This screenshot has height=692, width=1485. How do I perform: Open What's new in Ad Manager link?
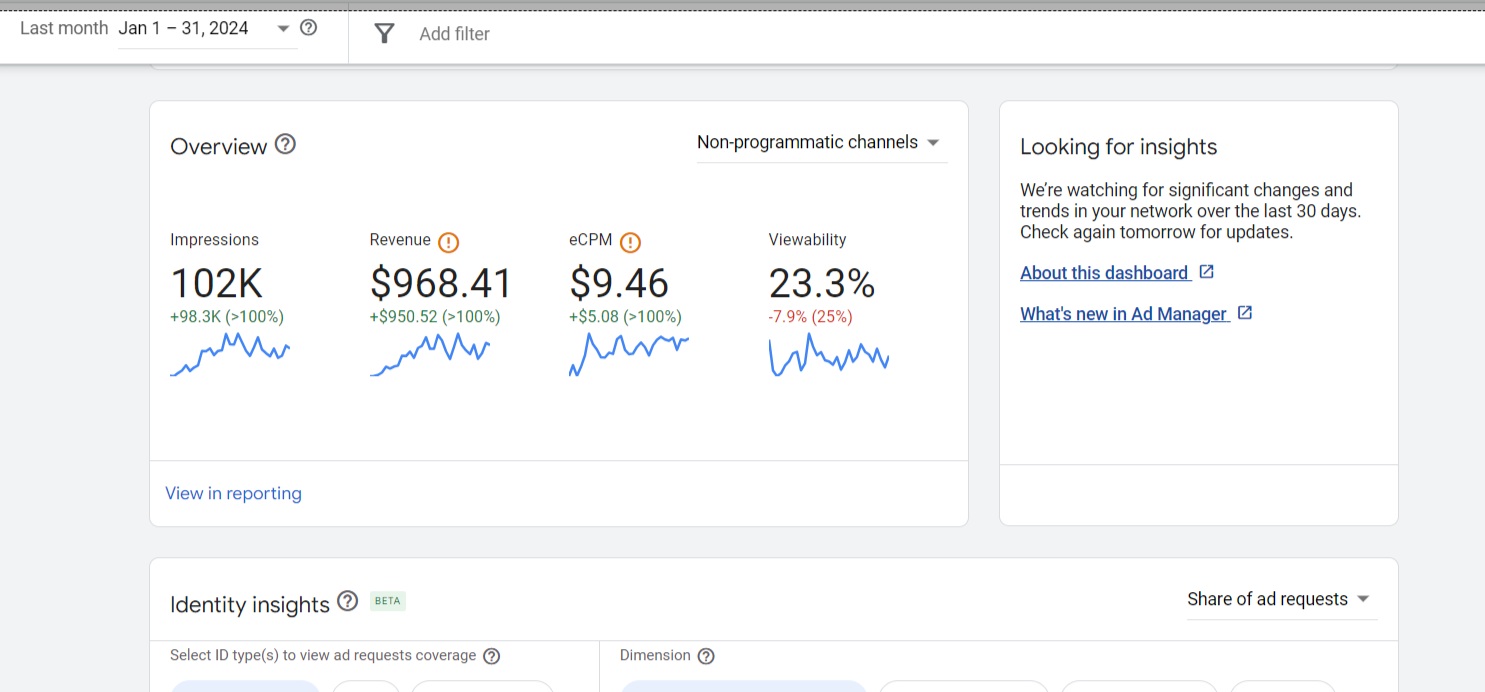tap(1125, 314)
